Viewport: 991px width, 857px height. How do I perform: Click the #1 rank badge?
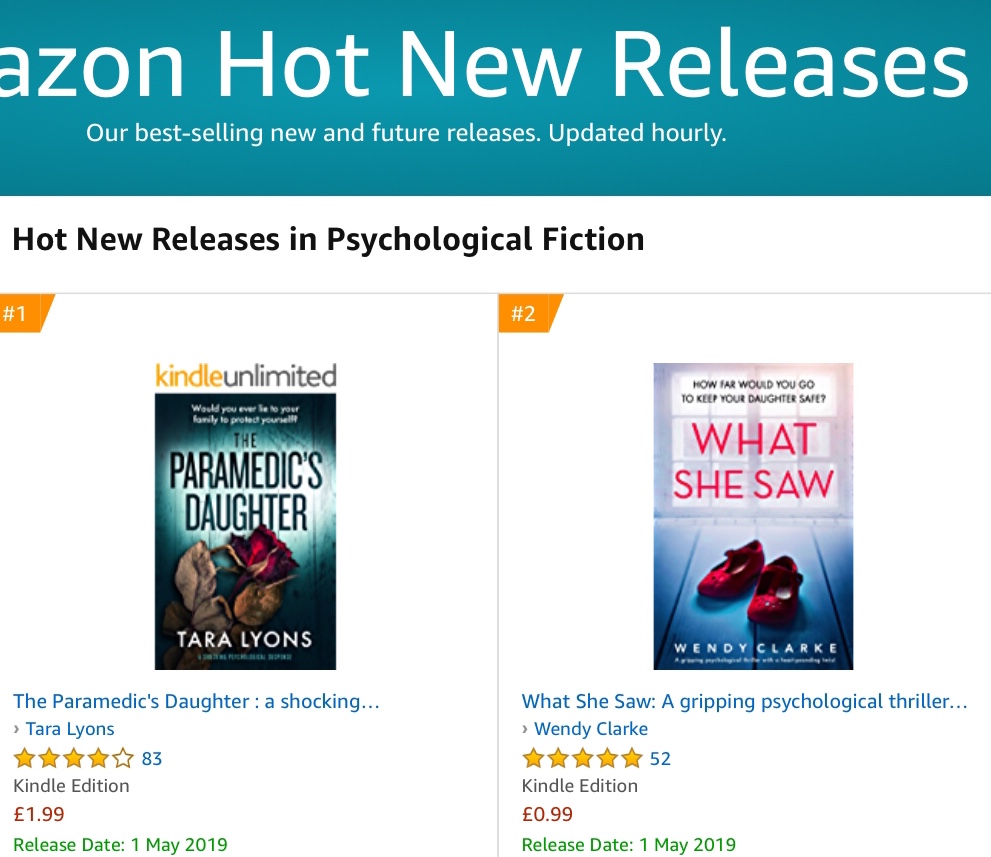pos(18,312)
